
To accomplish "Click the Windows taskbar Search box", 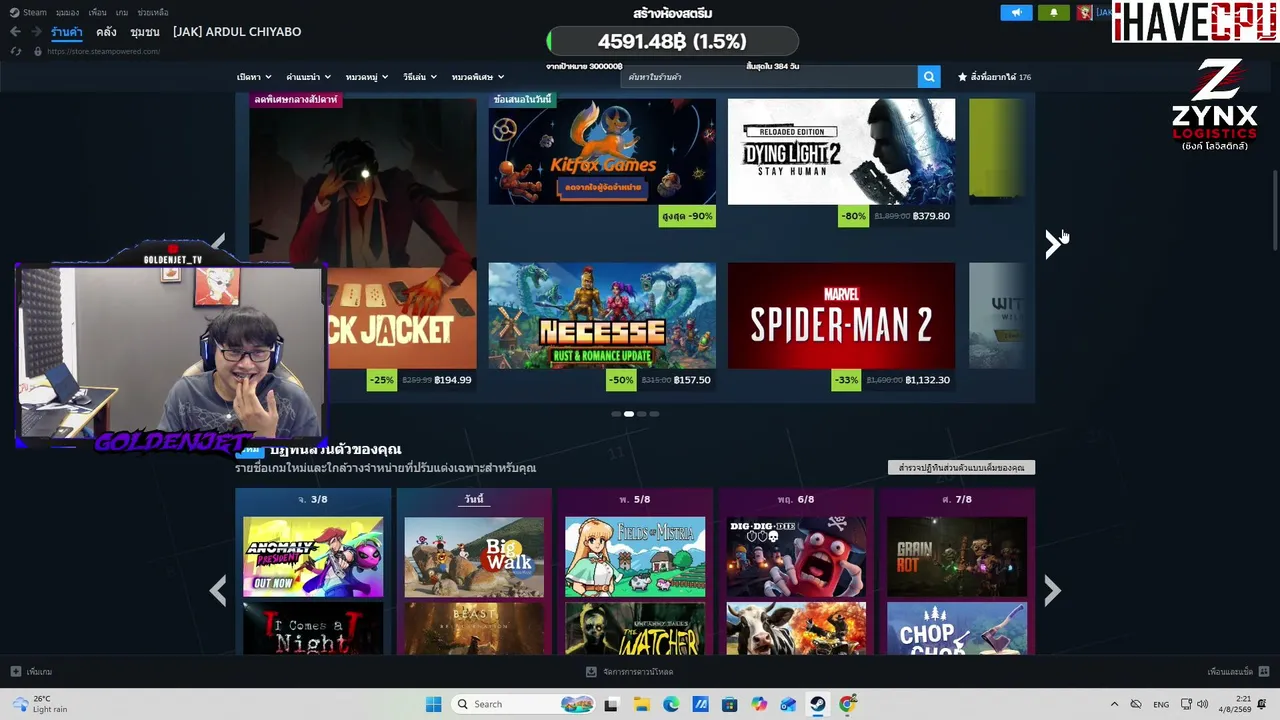I will tap(523, 704).
